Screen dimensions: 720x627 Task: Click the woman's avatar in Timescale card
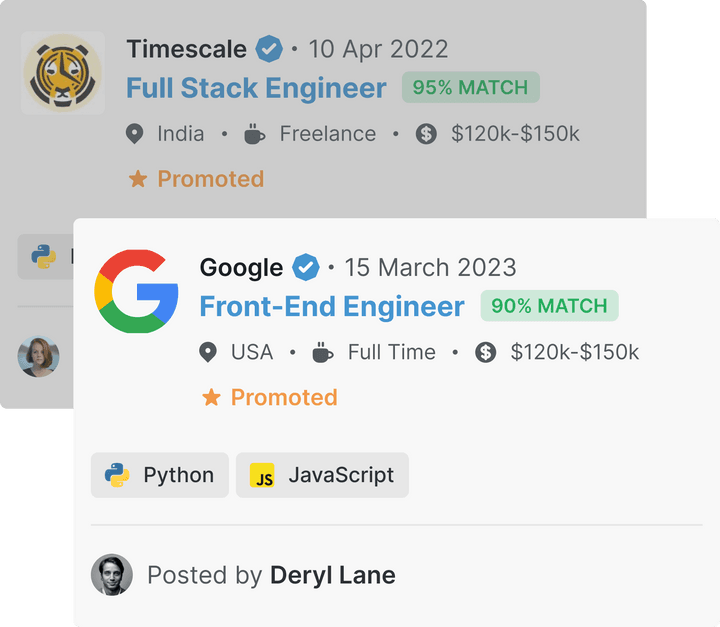pyautogui.click(x=39, y=356)
